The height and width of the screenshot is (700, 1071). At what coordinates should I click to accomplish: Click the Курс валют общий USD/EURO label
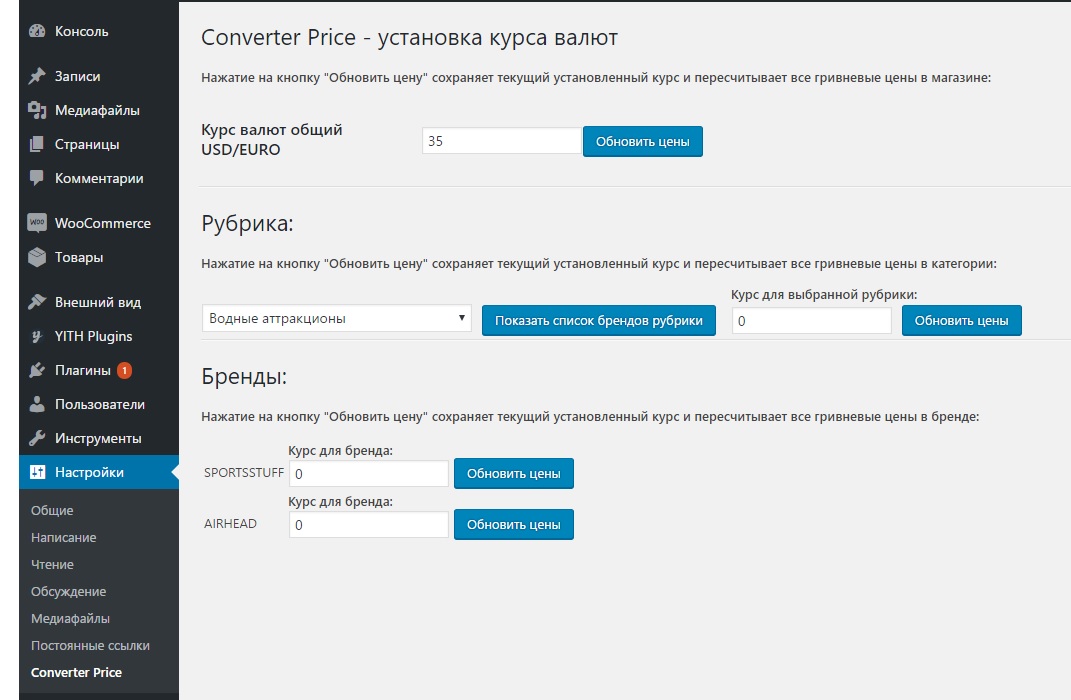272,139
